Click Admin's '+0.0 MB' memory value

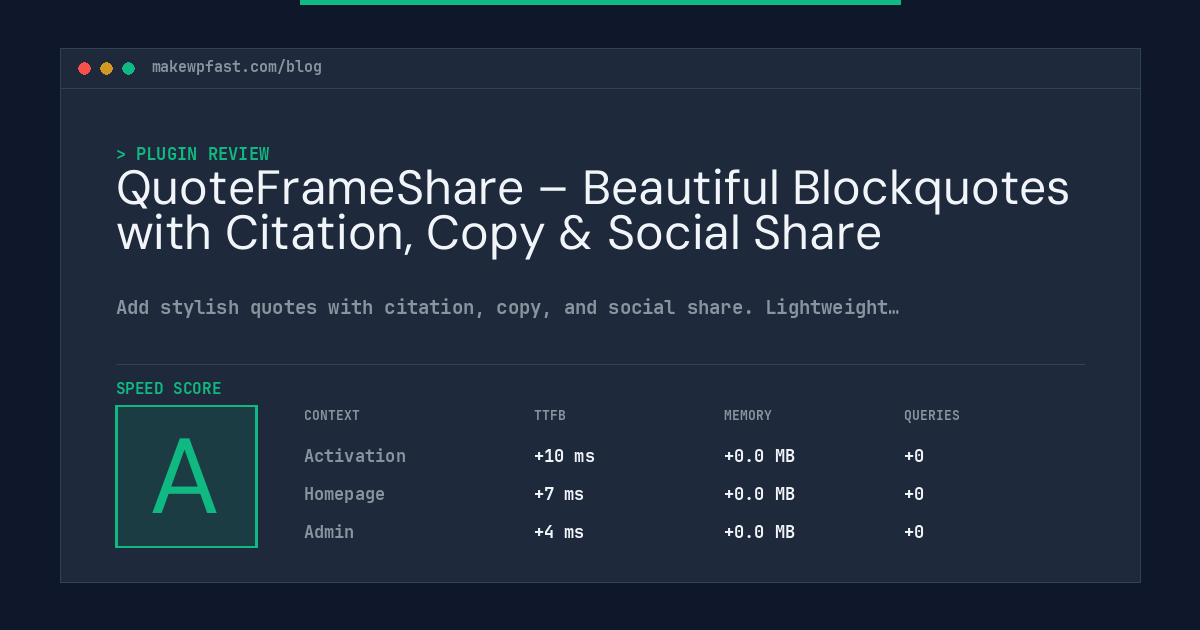(759, 532)
